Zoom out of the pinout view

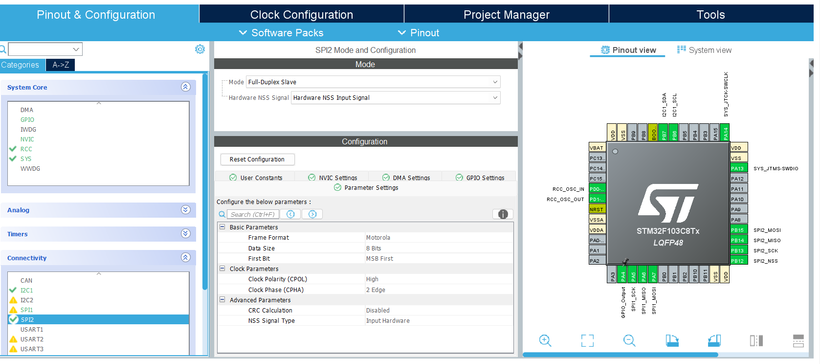coord(629,341)
